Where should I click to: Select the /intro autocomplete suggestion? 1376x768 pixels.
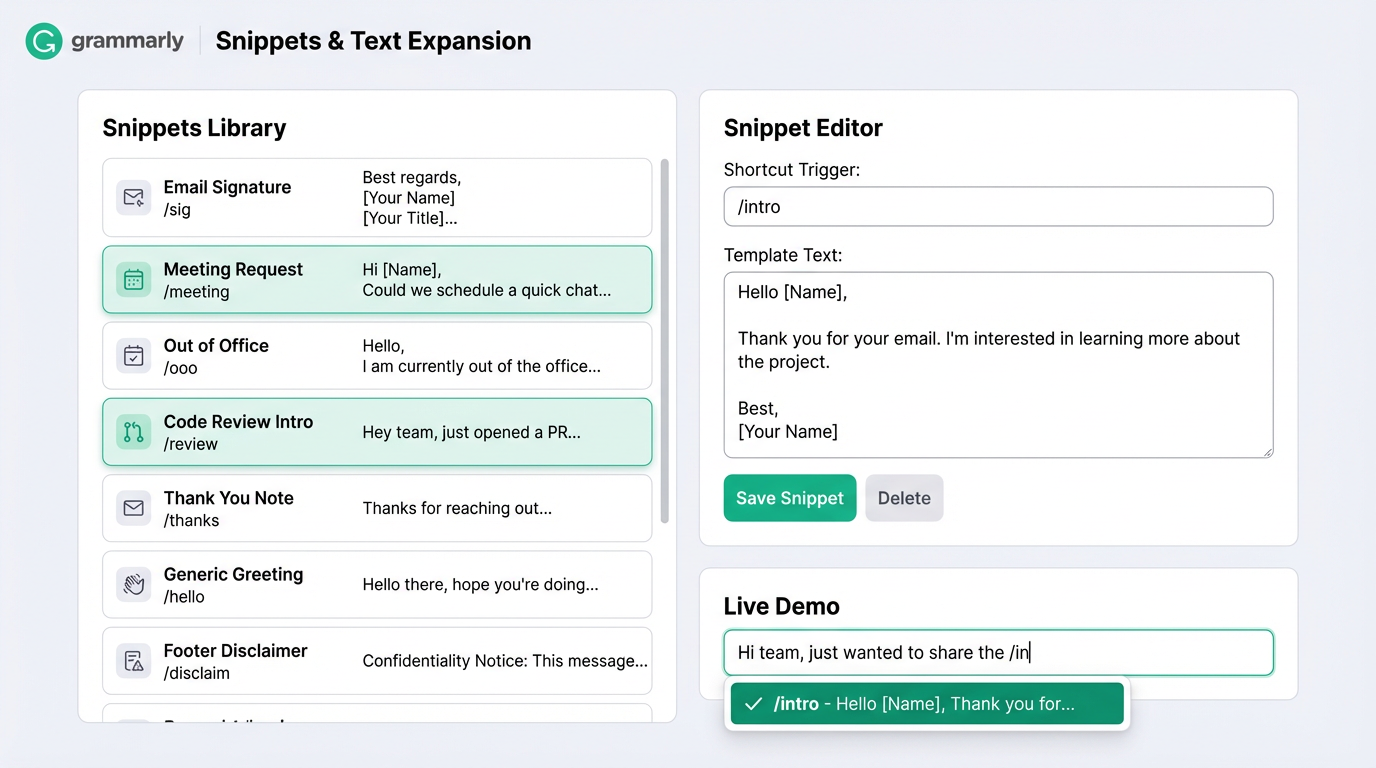coord(926,703)
